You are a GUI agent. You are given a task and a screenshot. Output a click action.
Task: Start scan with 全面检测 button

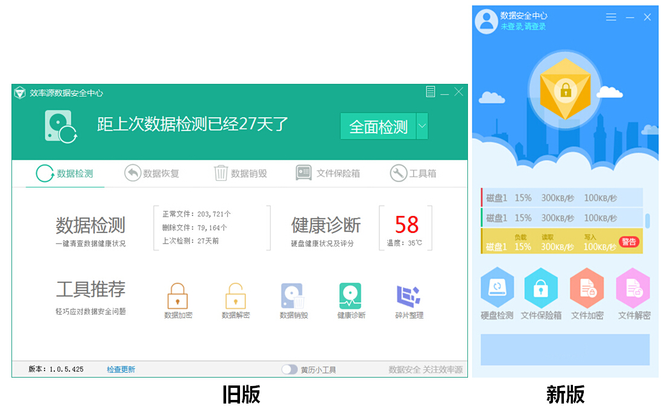(378, 126)
